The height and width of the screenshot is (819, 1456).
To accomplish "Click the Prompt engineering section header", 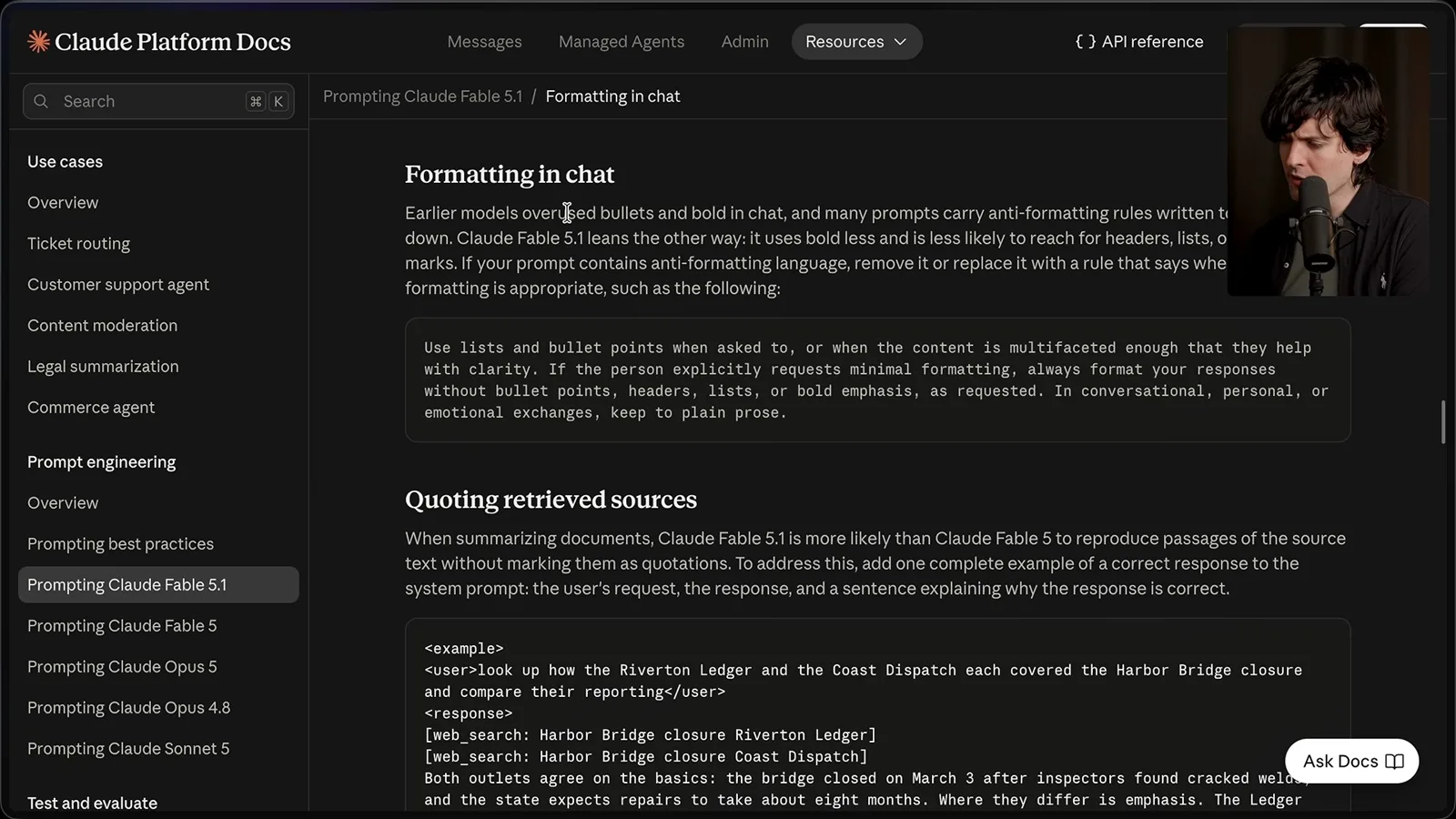I will point(101,462).
